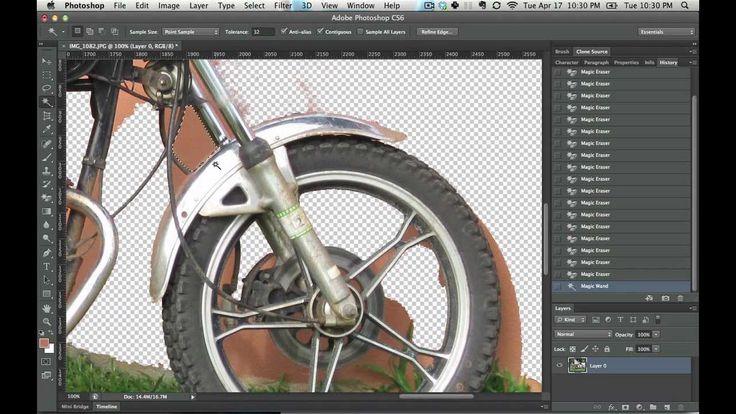Select the Blur tool
This screenshot has height=414, width=736.
pyautogui.click(x=46, y=225)
